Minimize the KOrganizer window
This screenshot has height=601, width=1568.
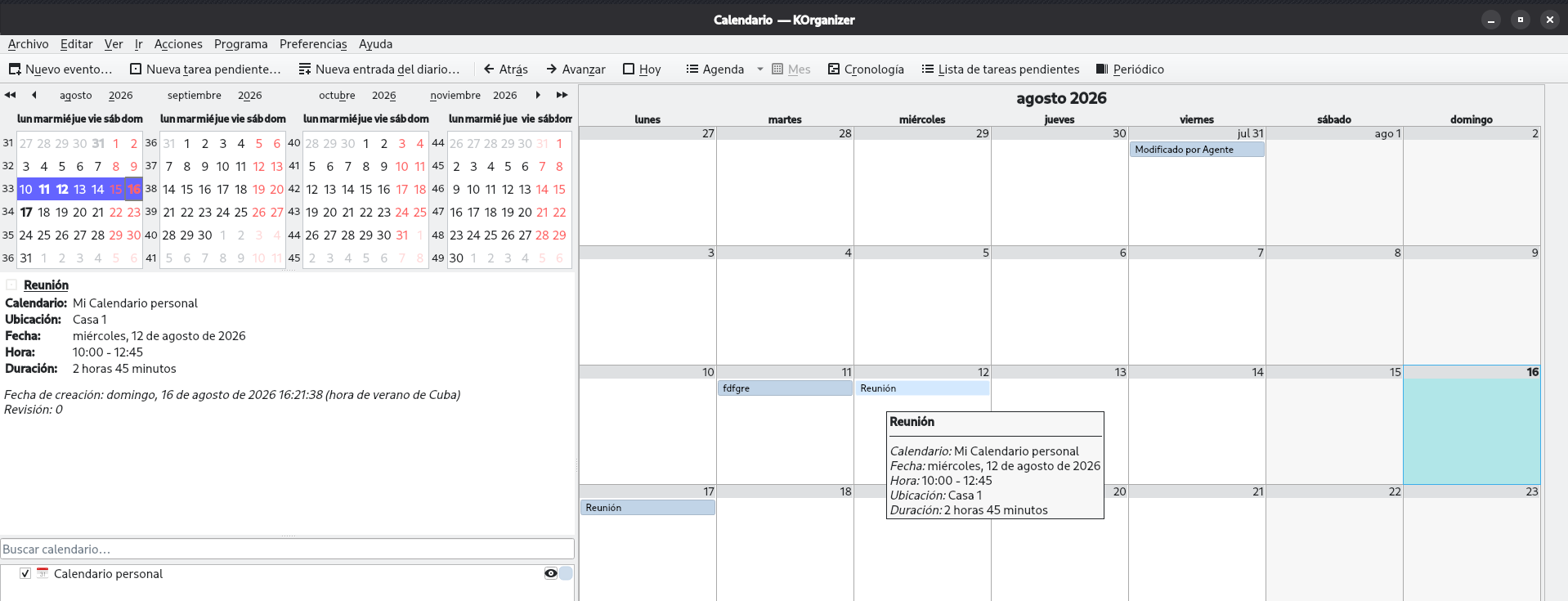1491,20
